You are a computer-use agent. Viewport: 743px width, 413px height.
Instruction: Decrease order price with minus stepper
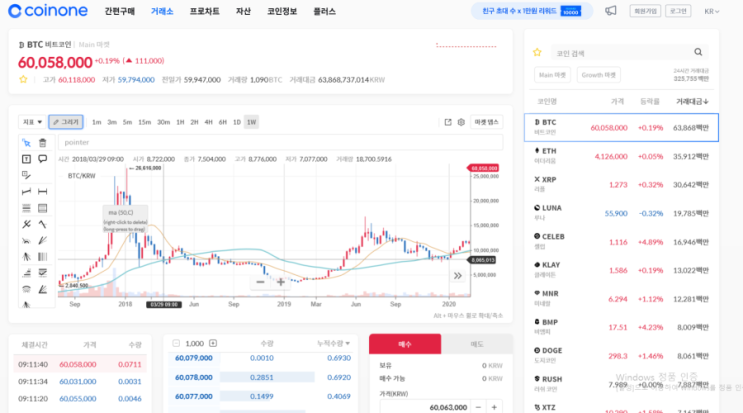tap(479, 407)
